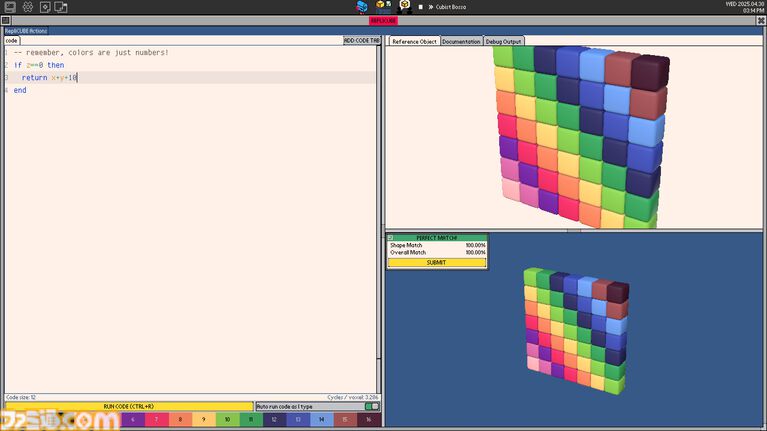Click the 'end' keyword on line 4
767x431 pixels.
click(20, 91)
